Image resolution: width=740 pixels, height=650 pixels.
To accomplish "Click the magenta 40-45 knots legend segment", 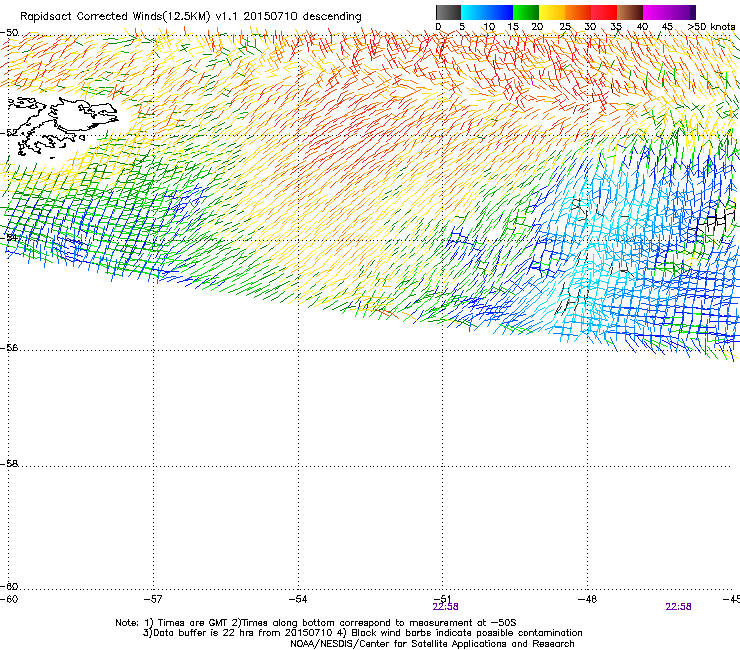I will click(656, 12).
